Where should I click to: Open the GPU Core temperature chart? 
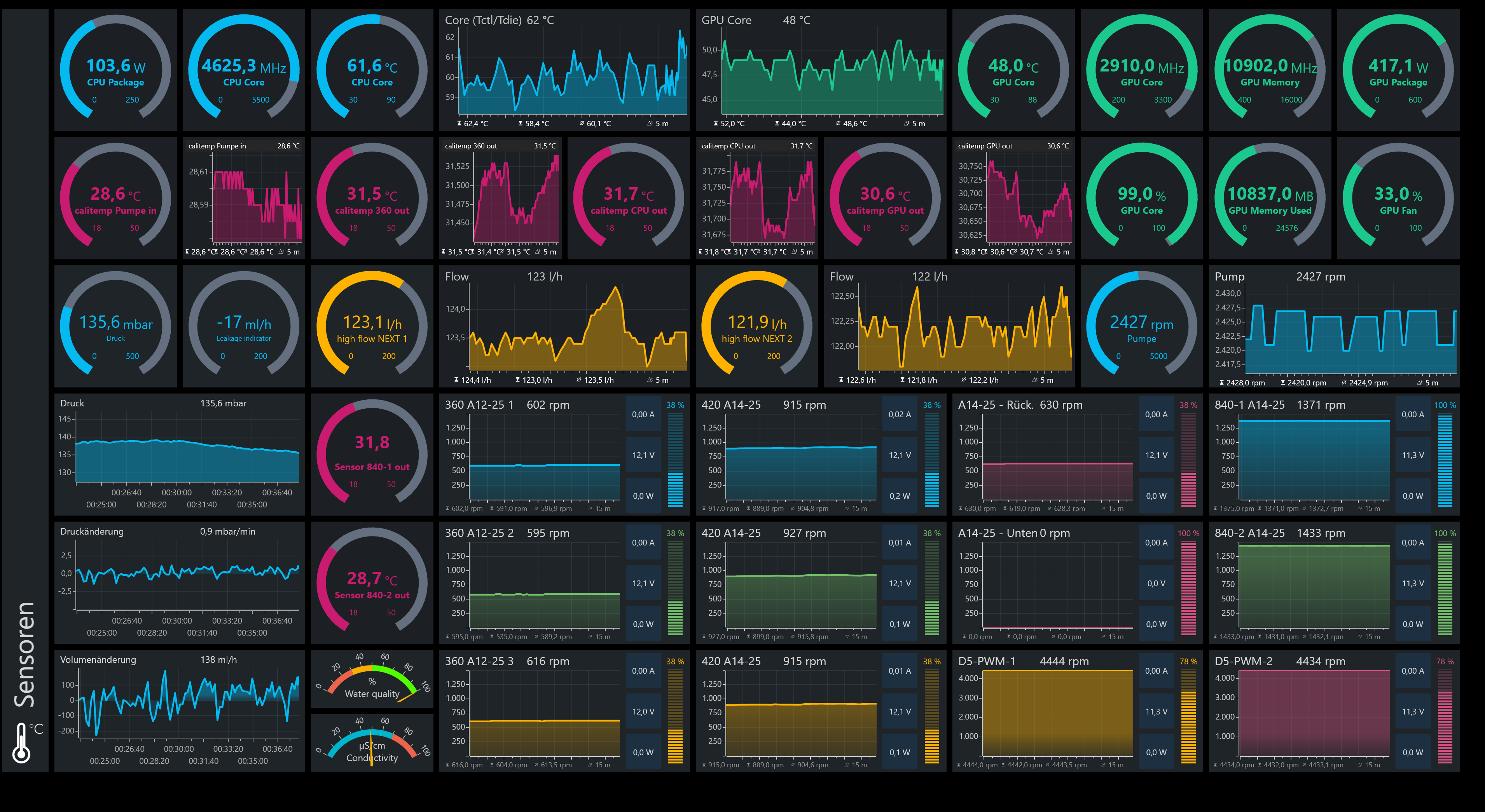coord(820,70)
